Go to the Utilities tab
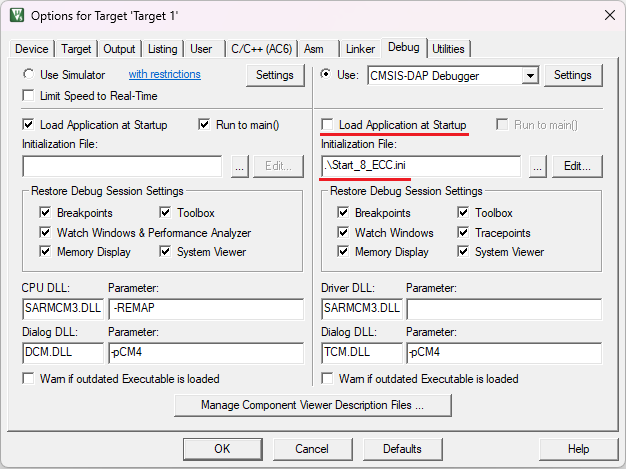Viewport: 626px width, 469px height. (448, 49)
